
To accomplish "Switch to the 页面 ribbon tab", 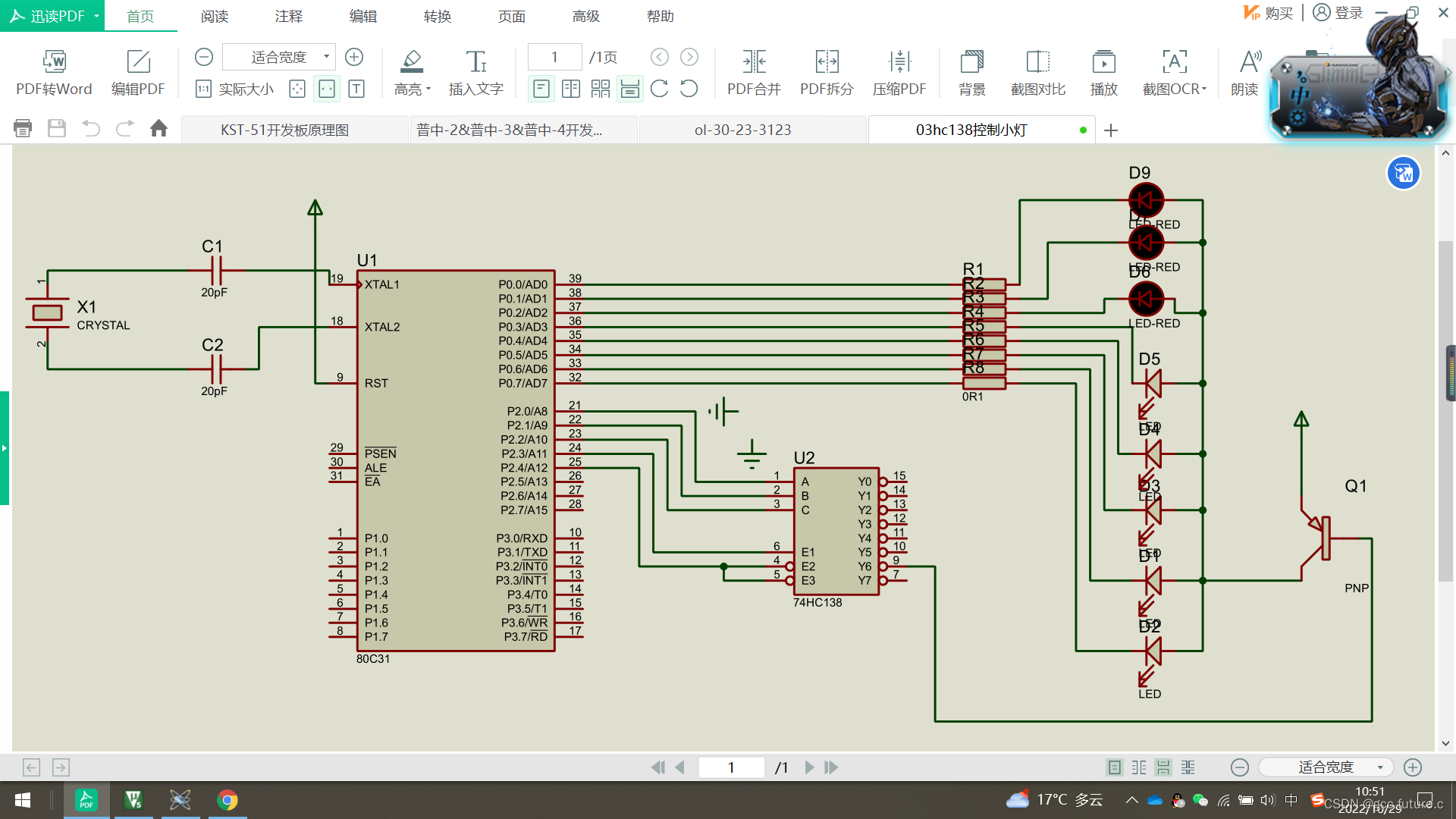I will [x=512, y=16].
